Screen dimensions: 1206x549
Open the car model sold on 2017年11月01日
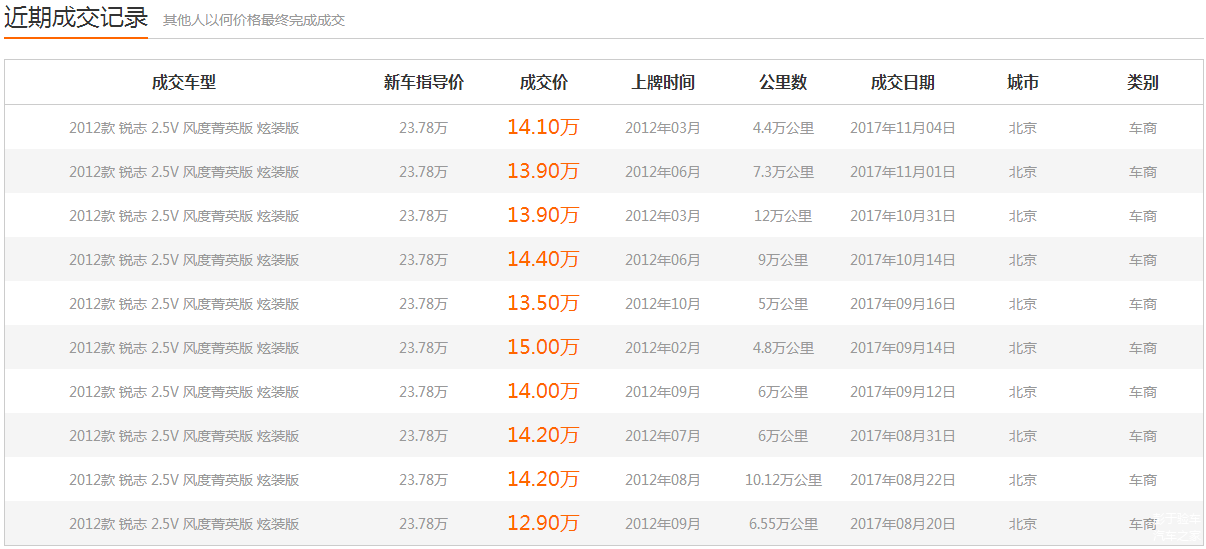pos(184,172)
